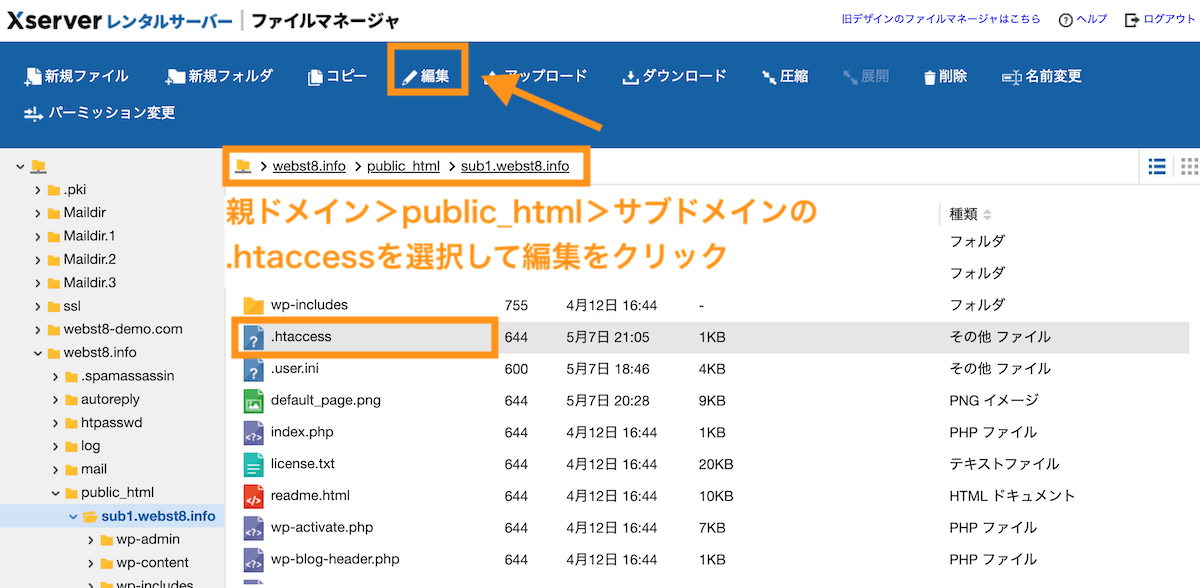Activate the list view toggle

[x=1156, y=166]
